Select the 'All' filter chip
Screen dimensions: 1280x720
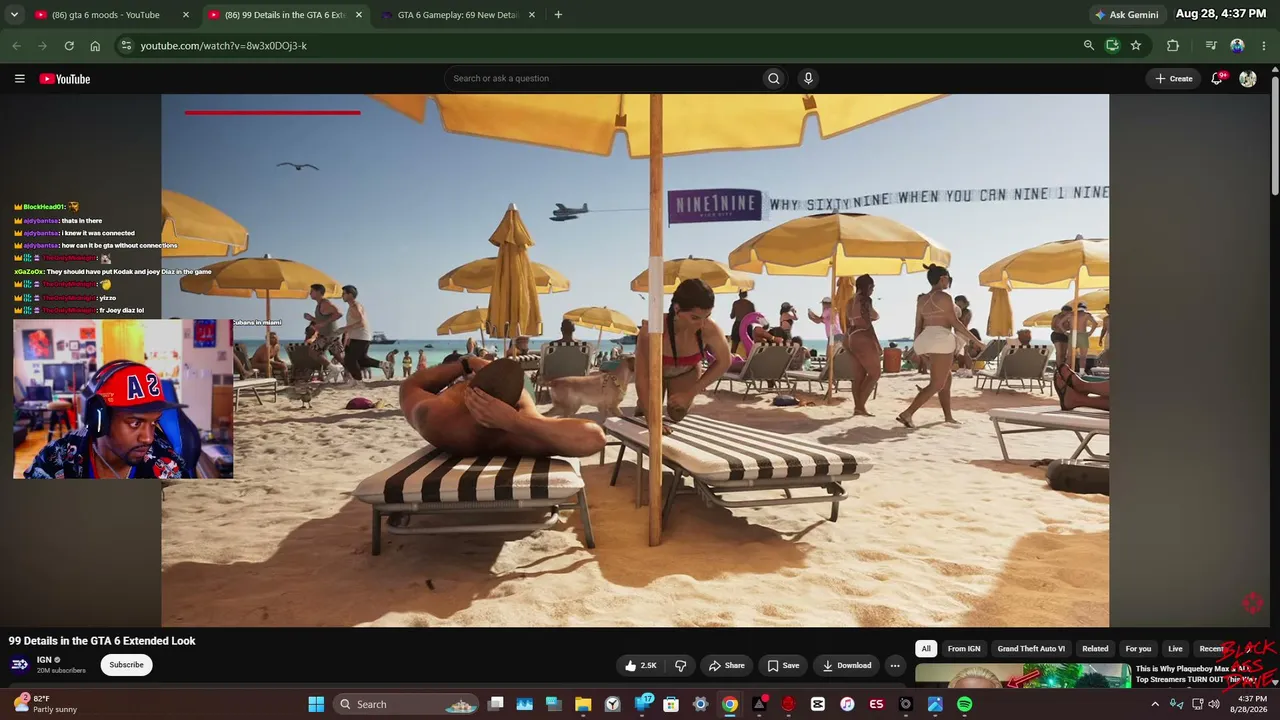pyautogui.click(x=926, y=649)
